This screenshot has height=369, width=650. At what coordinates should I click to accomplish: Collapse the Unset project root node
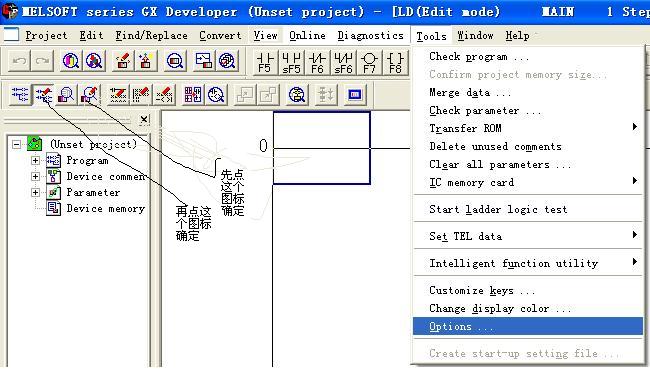[16, 145]
